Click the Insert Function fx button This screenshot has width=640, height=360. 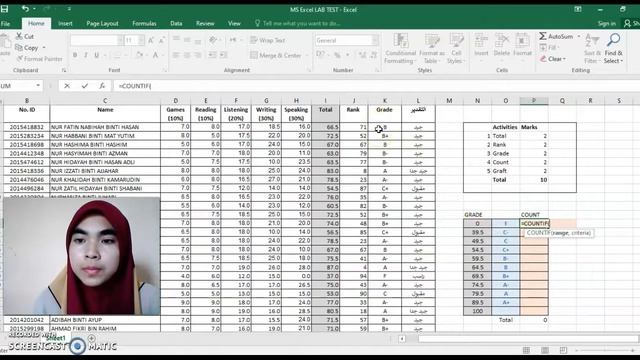click(x=102, y=86)
